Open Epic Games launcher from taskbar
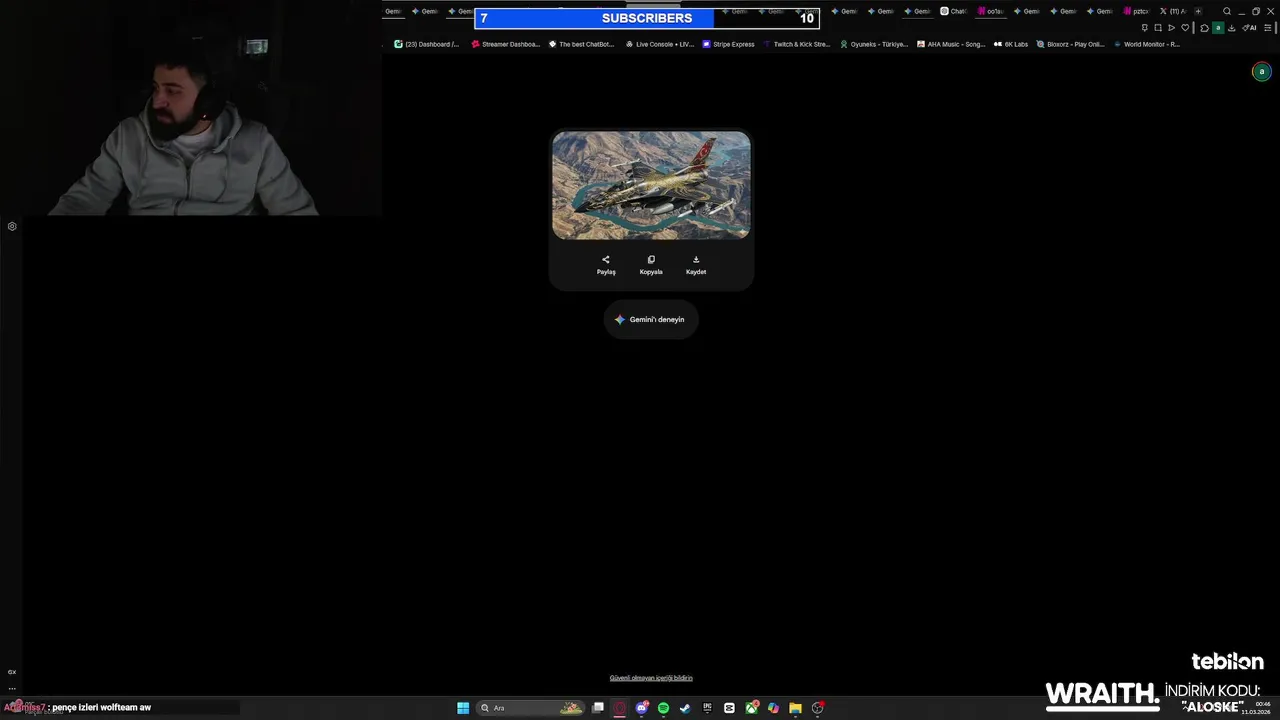 [x=707, y=708]
